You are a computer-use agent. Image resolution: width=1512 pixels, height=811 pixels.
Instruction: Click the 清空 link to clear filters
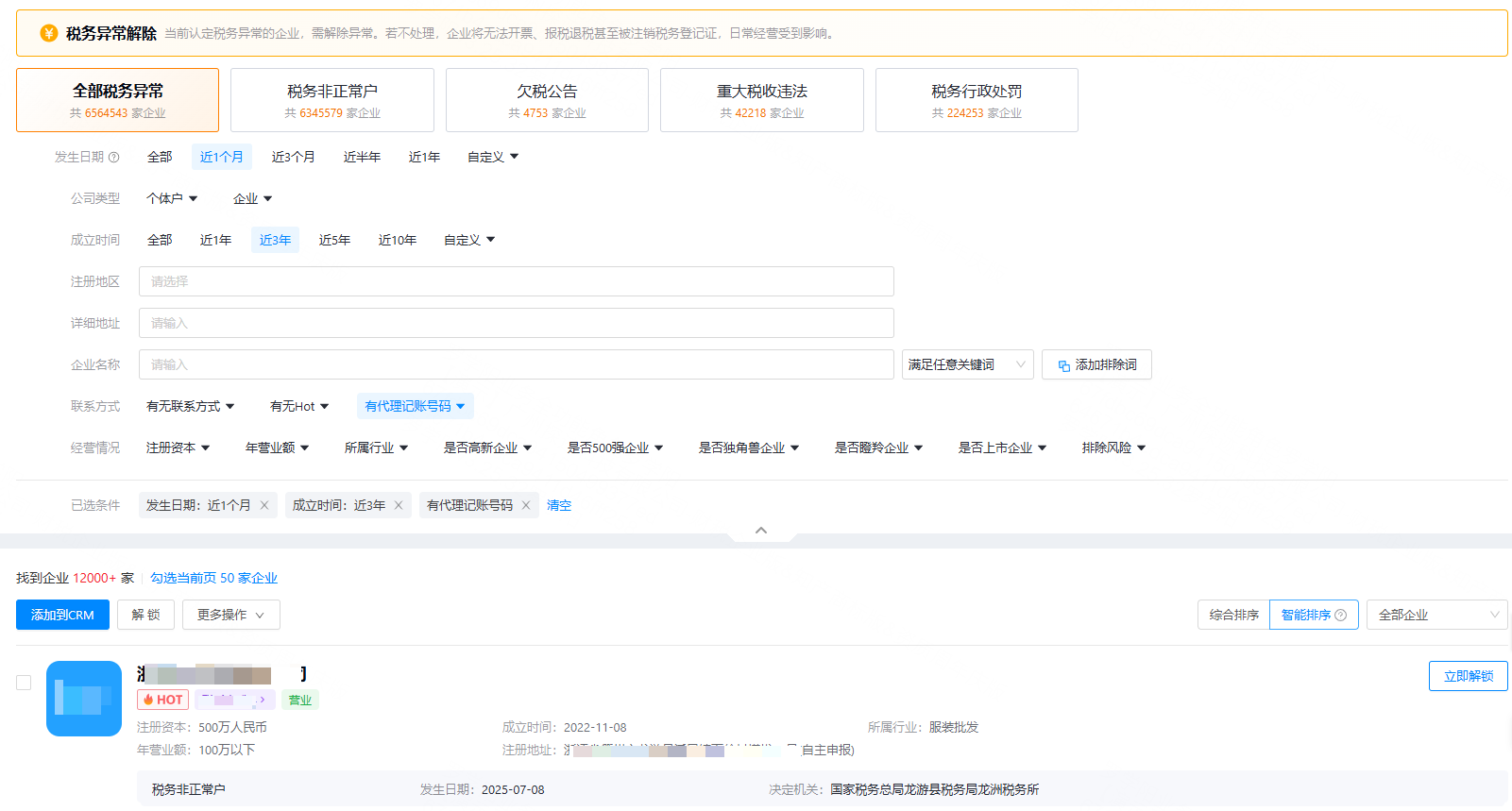pos(559,506)
